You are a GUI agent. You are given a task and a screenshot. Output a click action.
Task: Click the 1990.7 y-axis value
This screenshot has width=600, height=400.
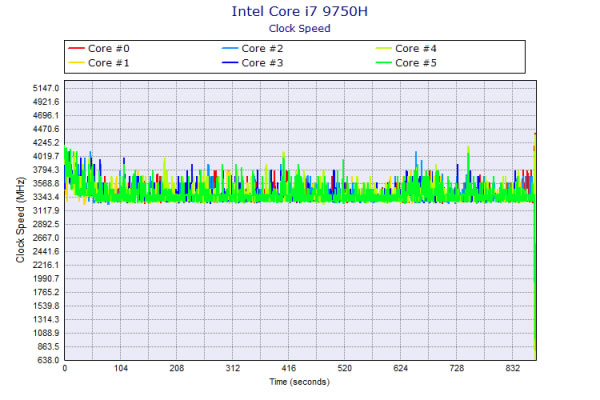click(46, 279)
